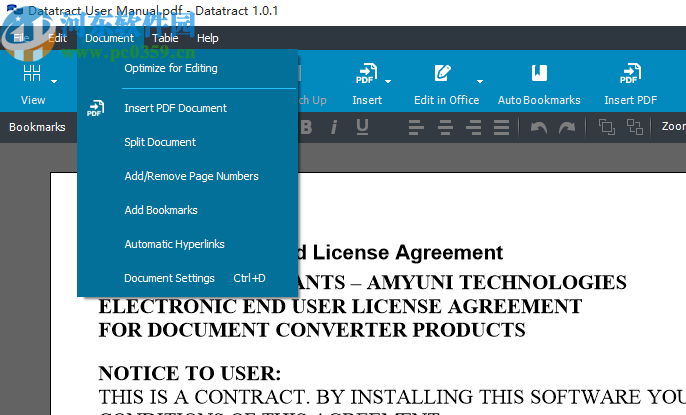Redo the last action

pos(567,127)
